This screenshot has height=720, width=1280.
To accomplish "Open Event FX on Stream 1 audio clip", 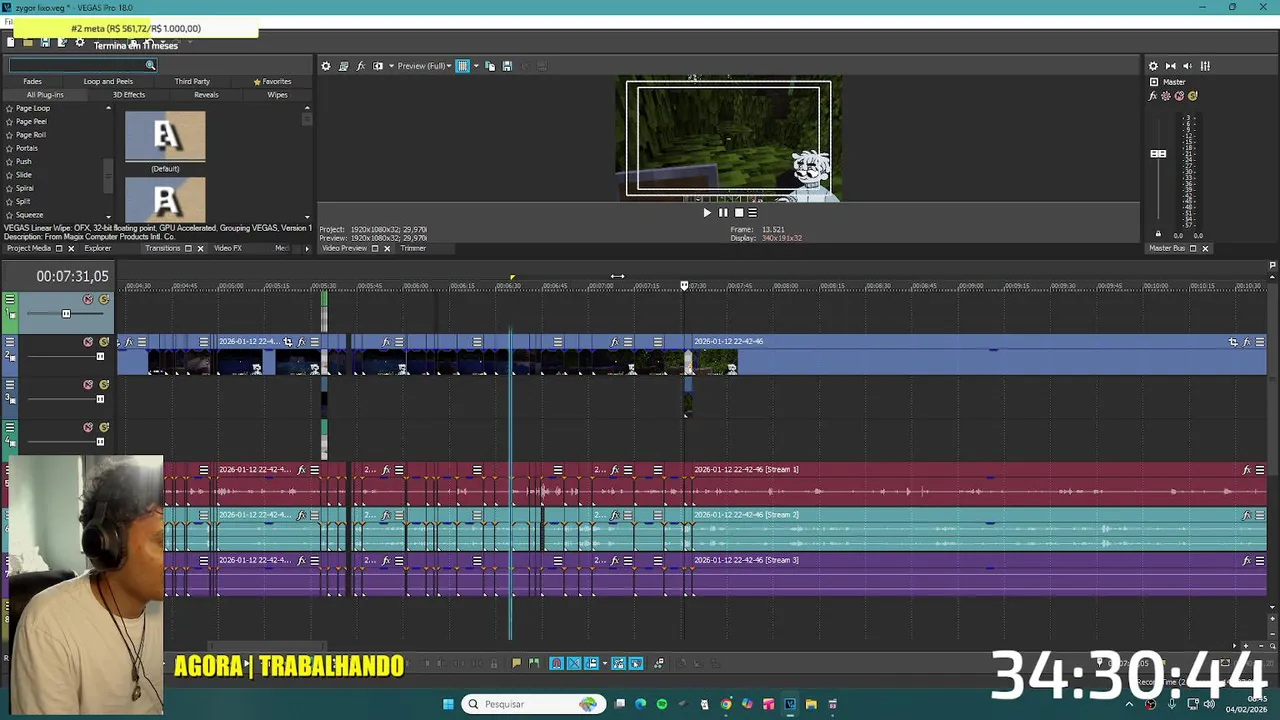I will coord(1247,470).
